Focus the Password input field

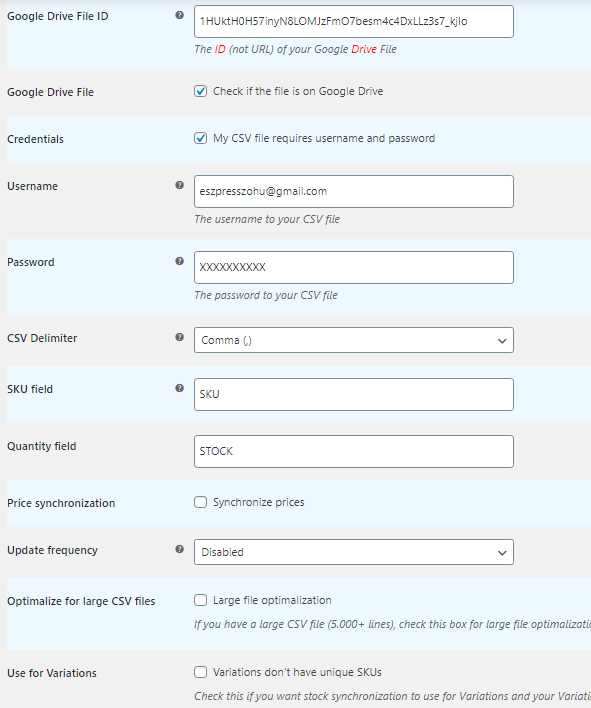pos(354,267)
